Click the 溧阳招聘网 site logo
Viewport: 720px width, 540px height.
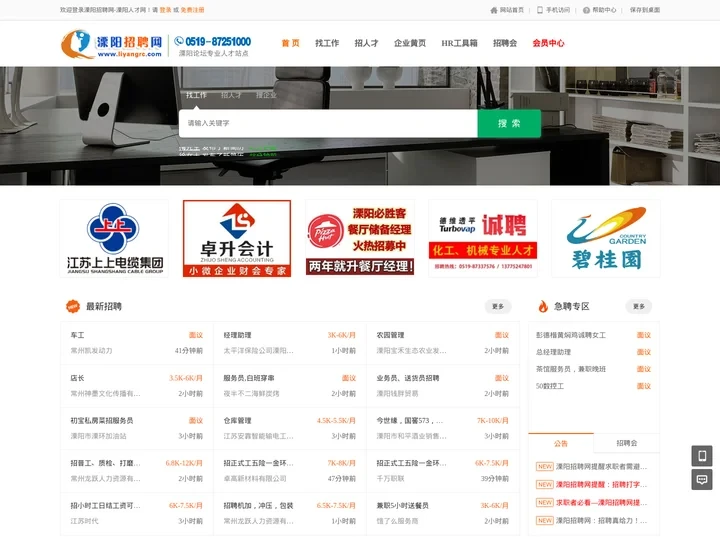[x=112, y=44]
